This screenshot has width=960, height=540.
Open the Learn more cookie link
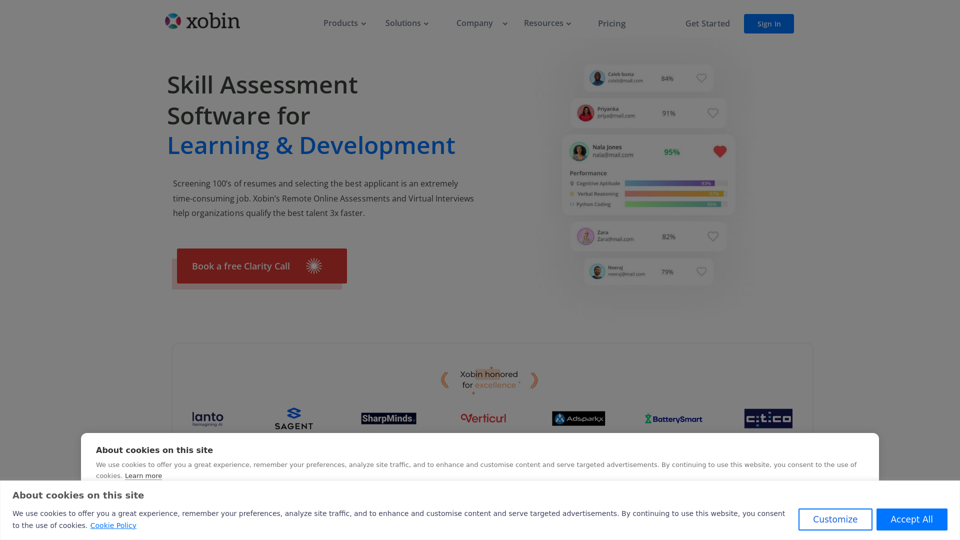pos(143,476)
